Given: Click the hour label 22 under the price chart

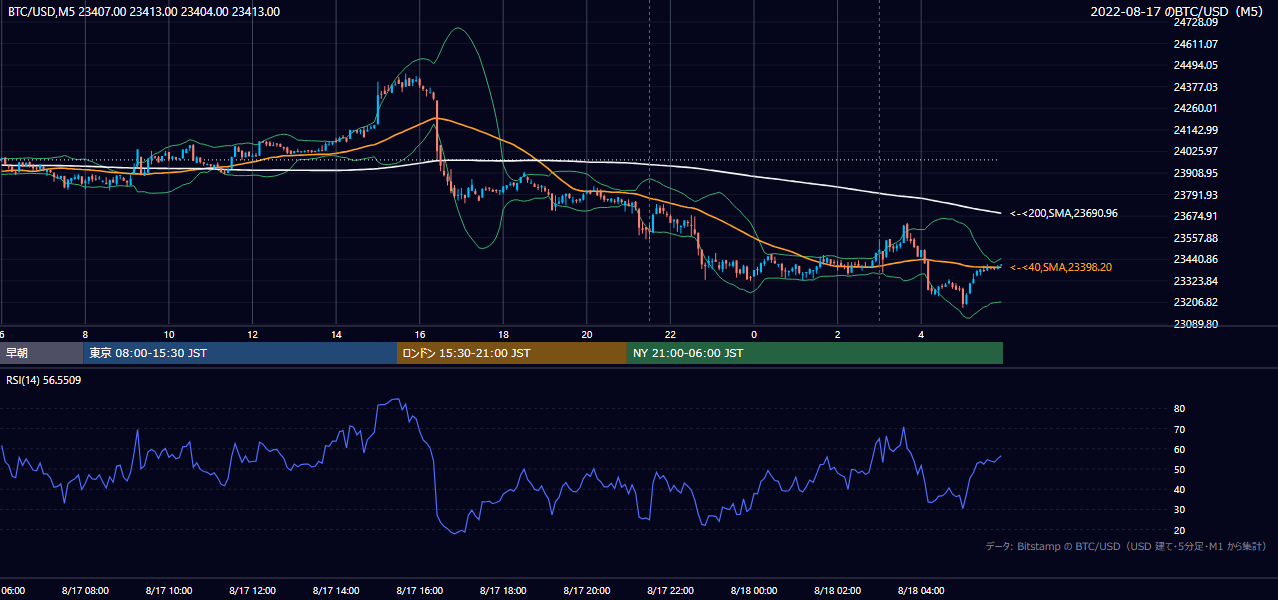Looking at the screenshot, I should click(670, 334).
